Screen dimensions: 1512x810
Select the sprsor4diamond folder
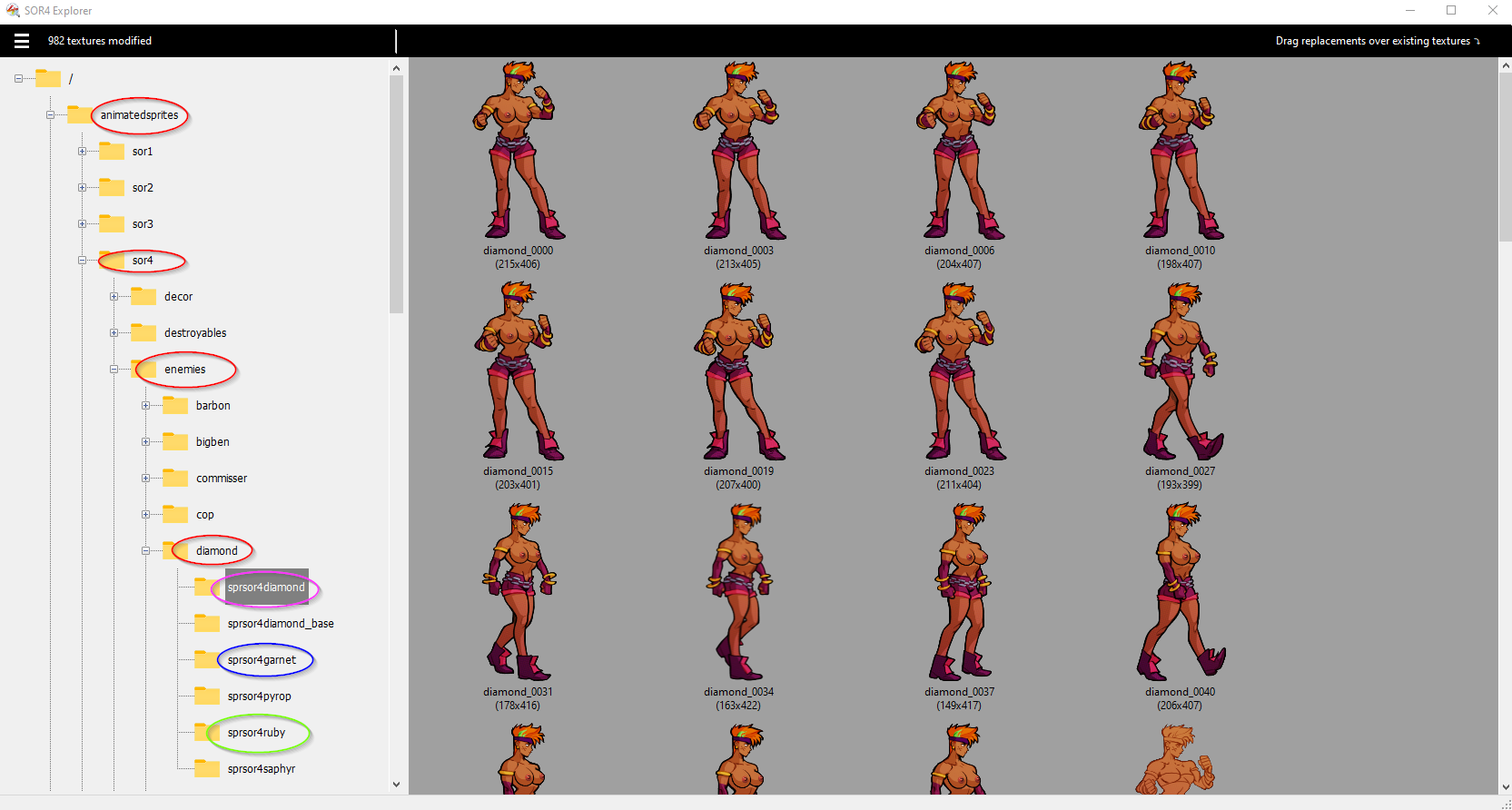[266, 588]
